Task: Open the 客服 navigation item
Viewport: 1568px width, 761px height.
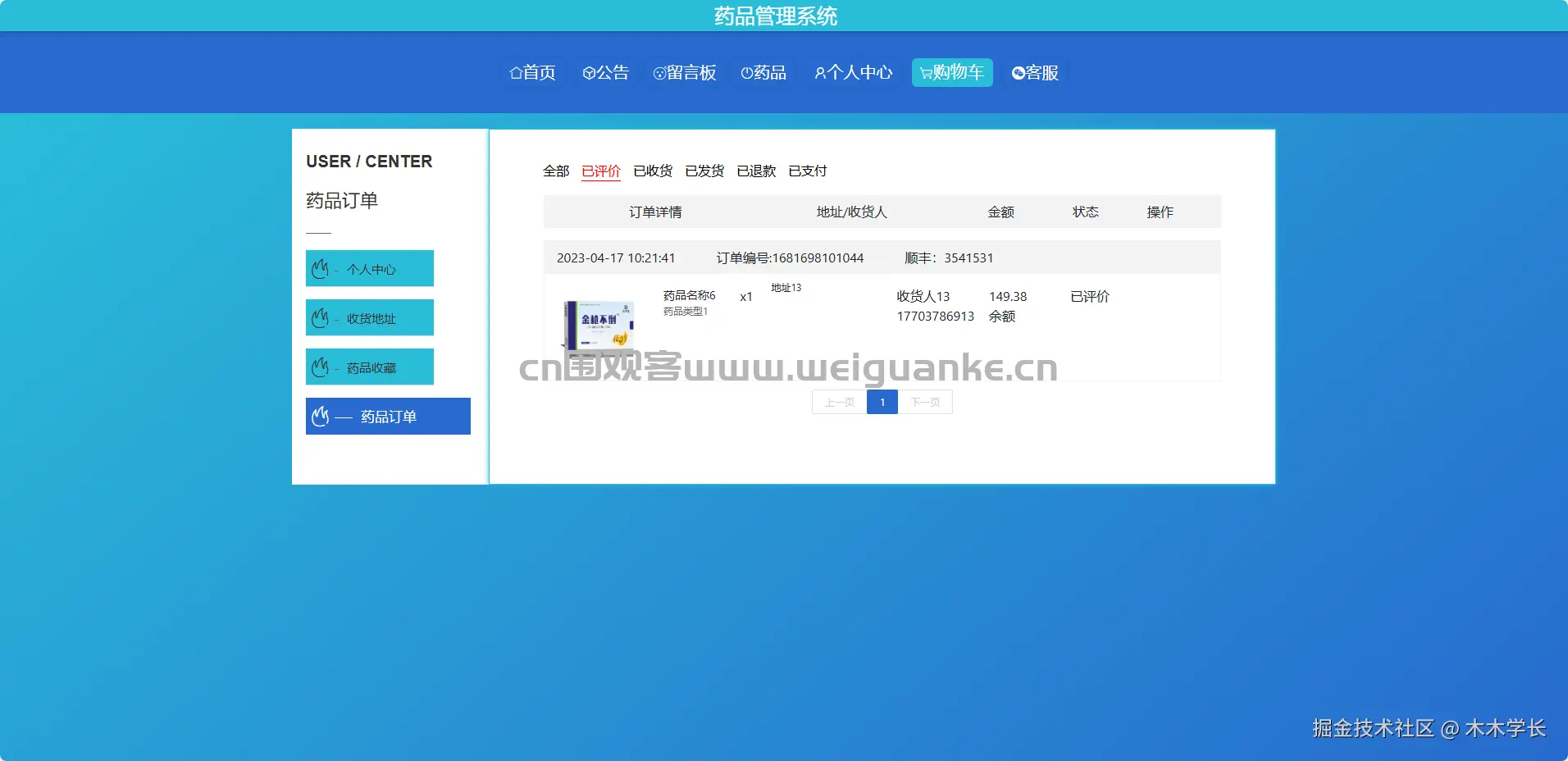Action: pyautogui.click(x=1035, y=73)
